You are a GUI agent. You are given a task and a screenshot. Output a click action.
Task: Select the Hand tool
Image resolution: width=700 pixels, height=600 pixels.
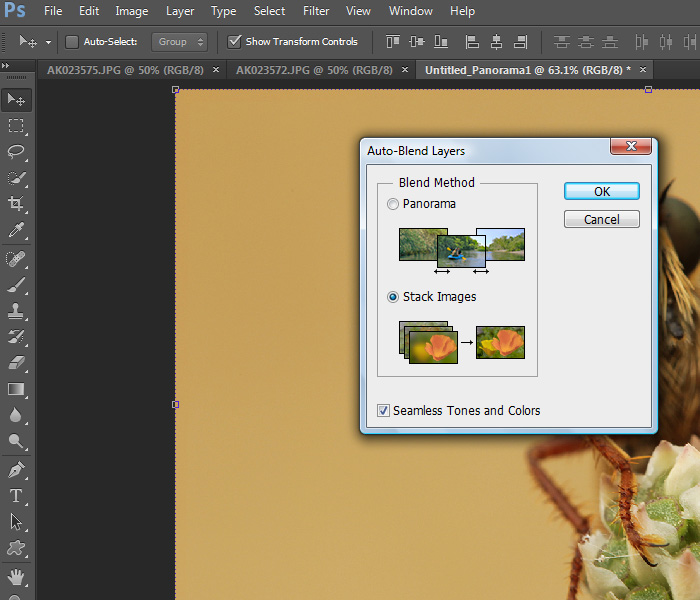click(17, 575)
